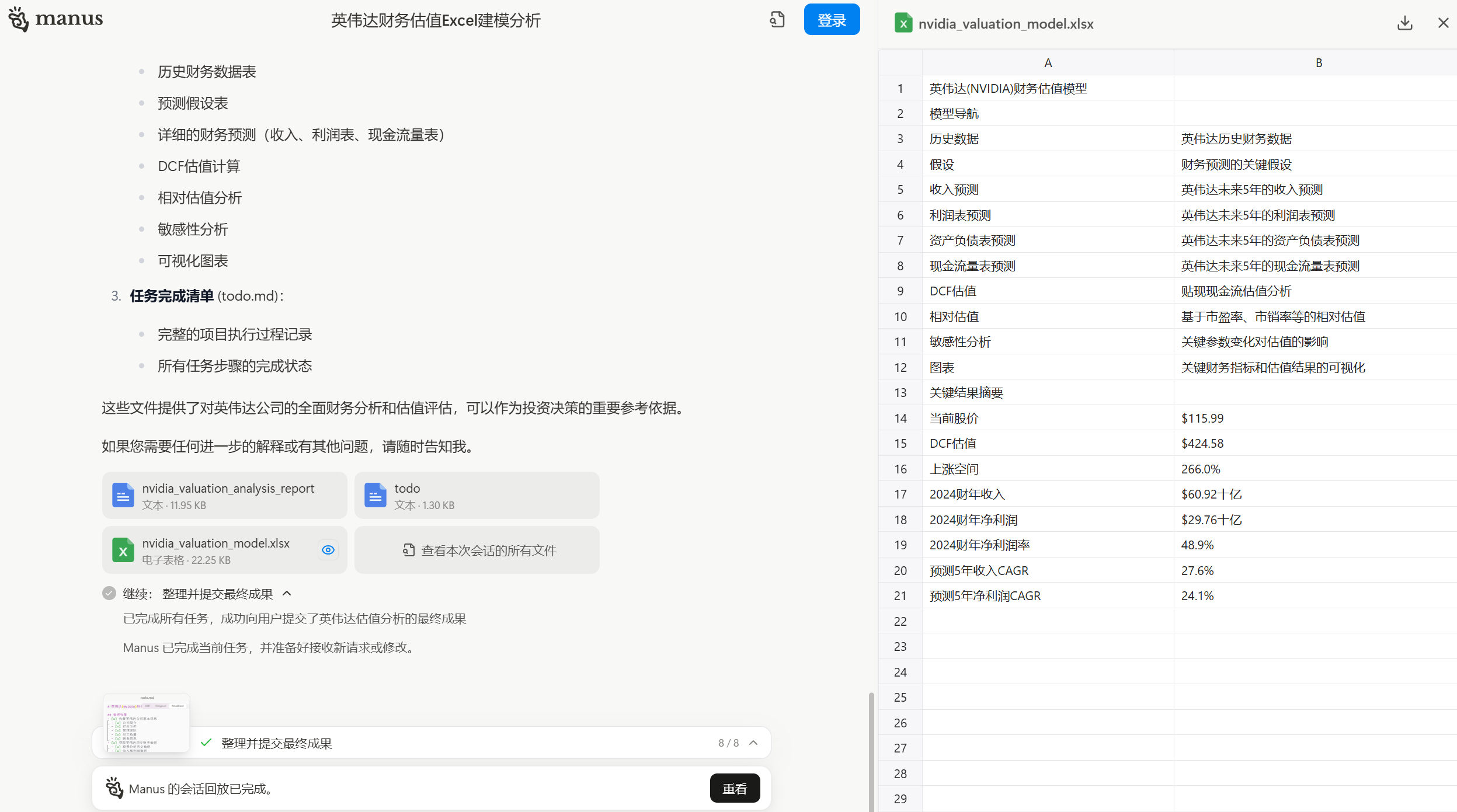Click the Manus icon in replay bar
The image size is (1457, 812).
114,788
